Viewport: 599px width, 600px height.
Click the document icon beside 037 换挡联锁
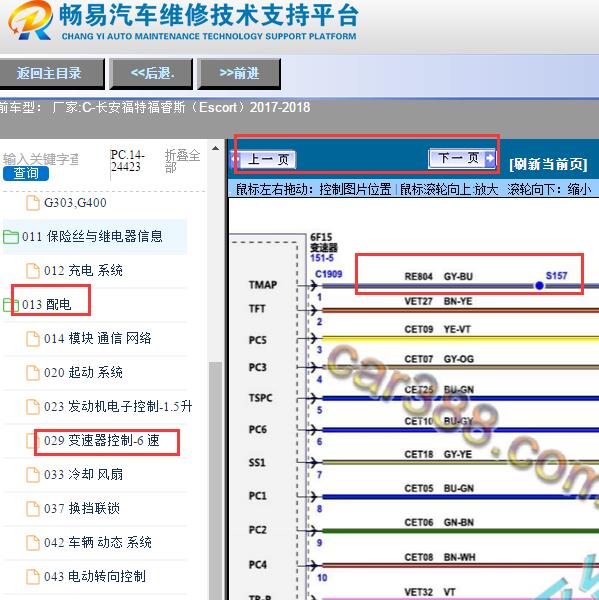click(x=33, y=509)
